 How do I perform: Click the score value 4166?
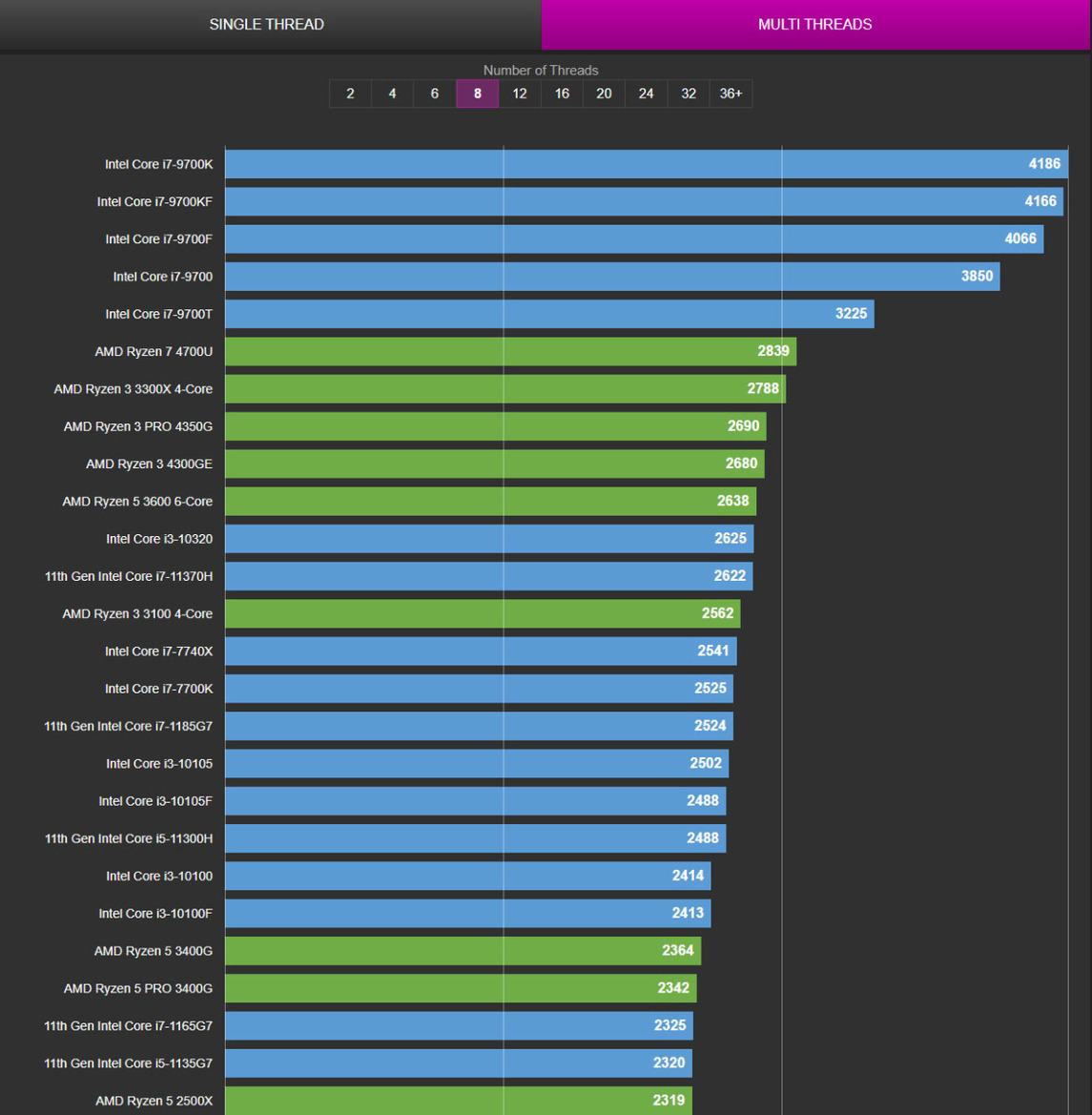[x=1040, y=201]
